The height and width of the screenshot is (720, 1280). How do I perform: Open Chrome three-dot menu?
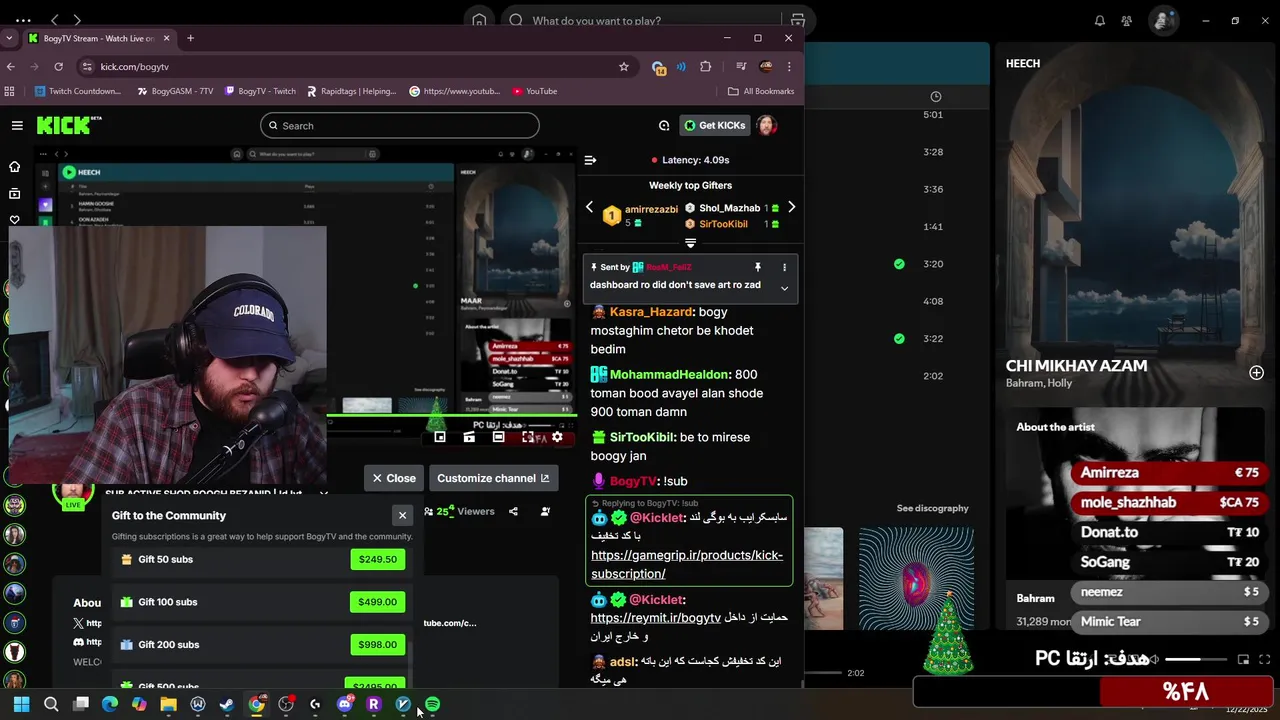coord(789,66)
